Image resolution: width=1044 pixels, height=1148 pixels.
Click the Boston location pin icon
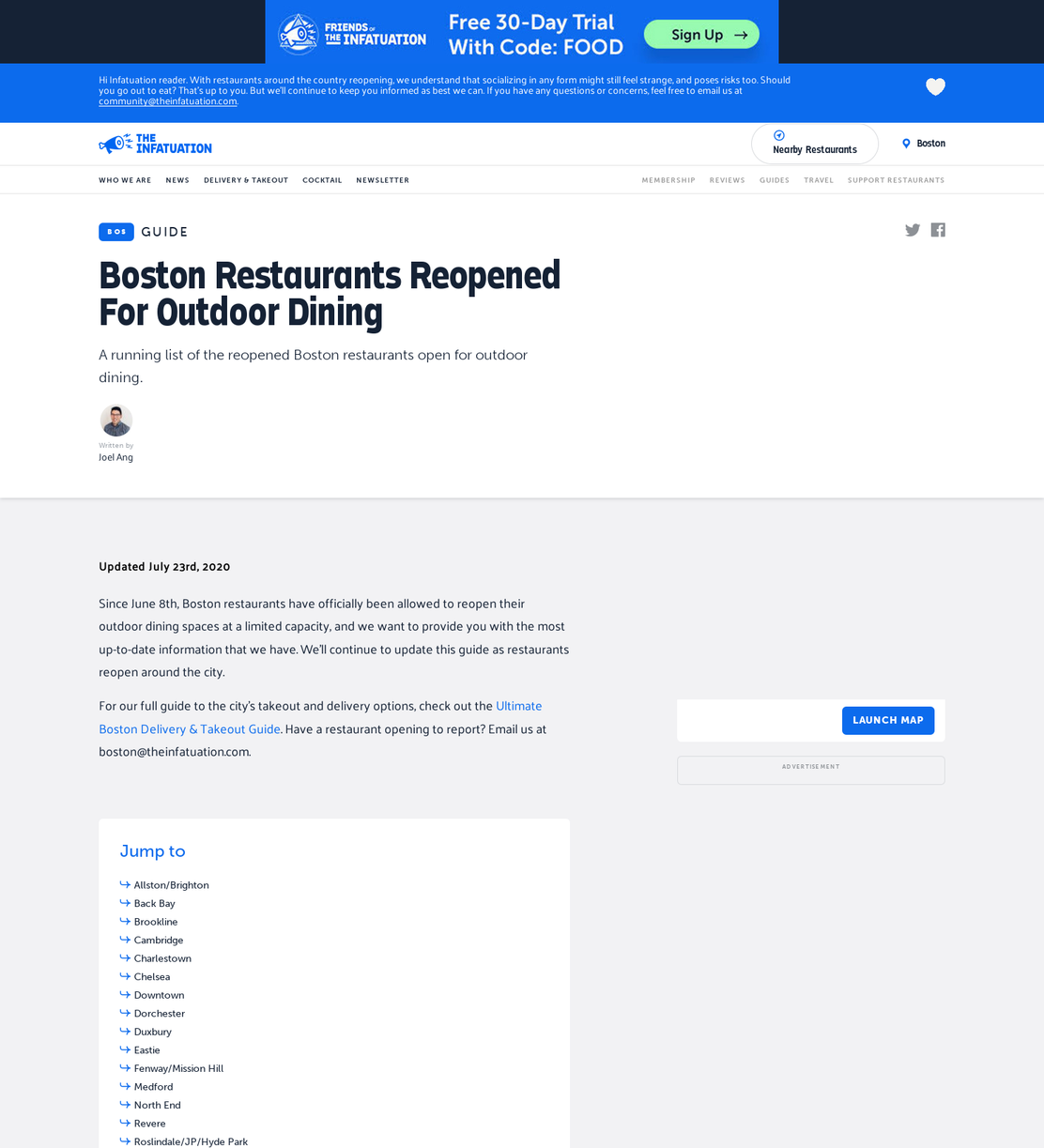(906, 144)
